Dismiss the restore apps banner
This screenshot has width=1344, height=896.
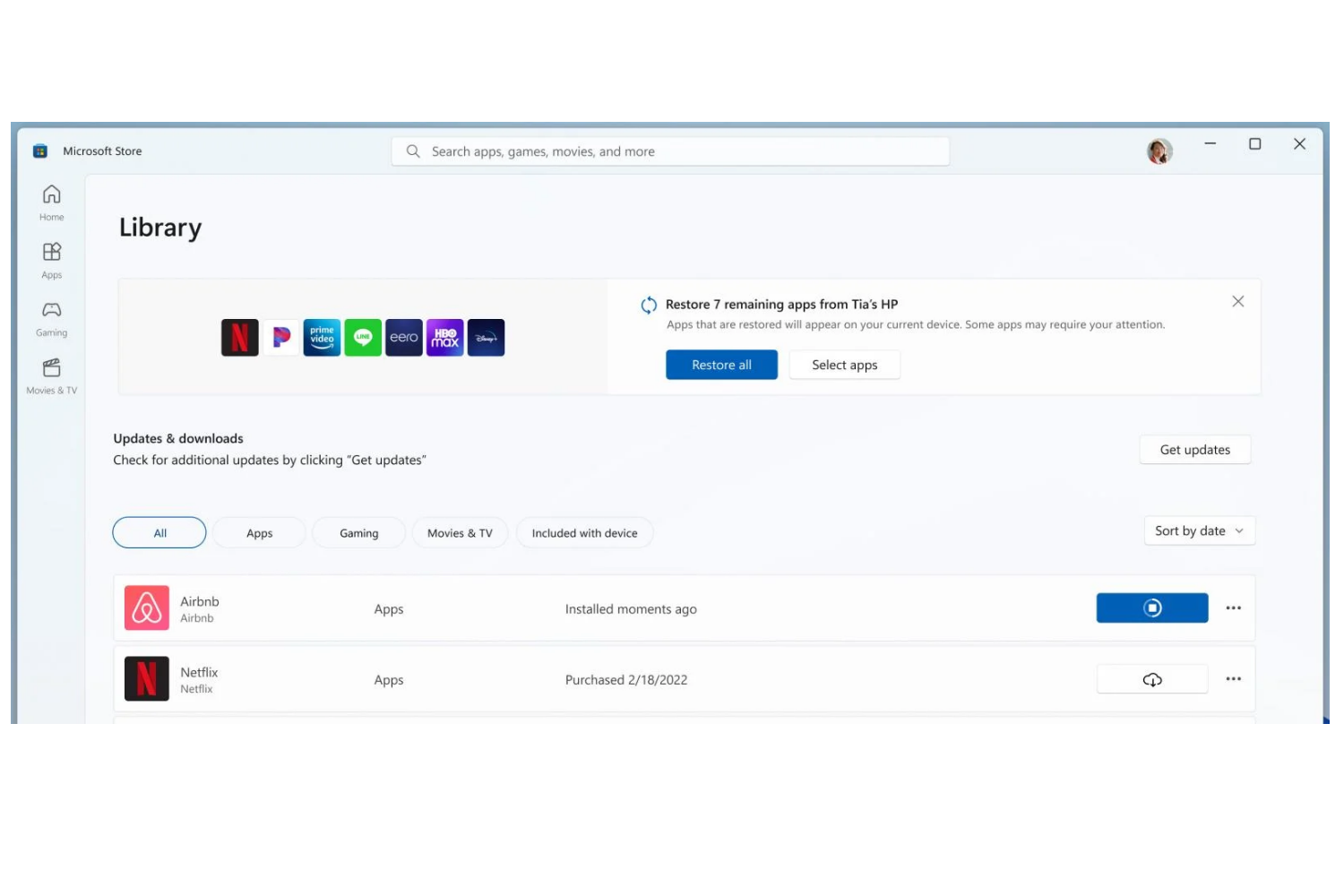[1238, 301]
